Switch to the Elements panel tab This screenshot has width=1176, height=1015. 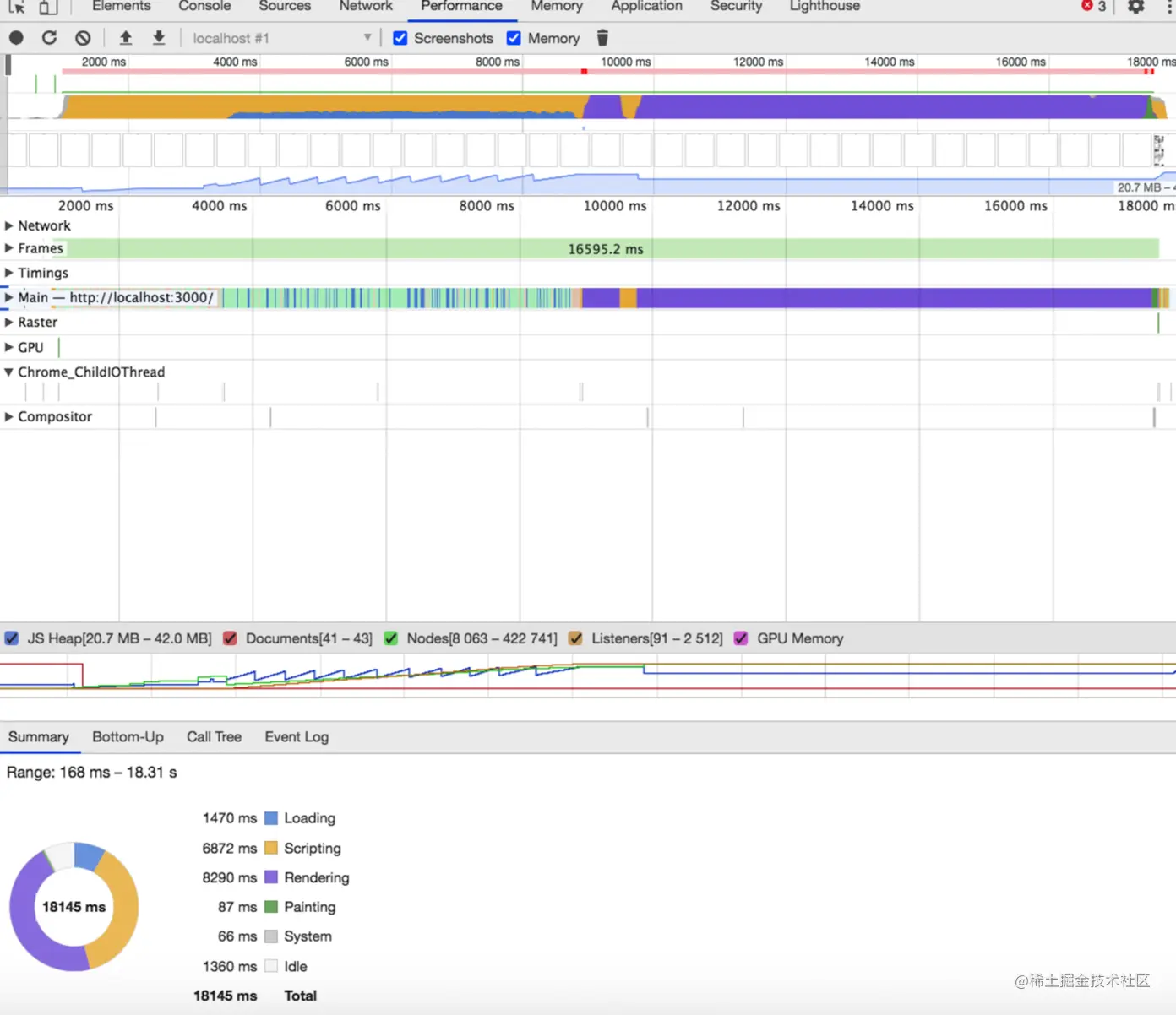122,7
